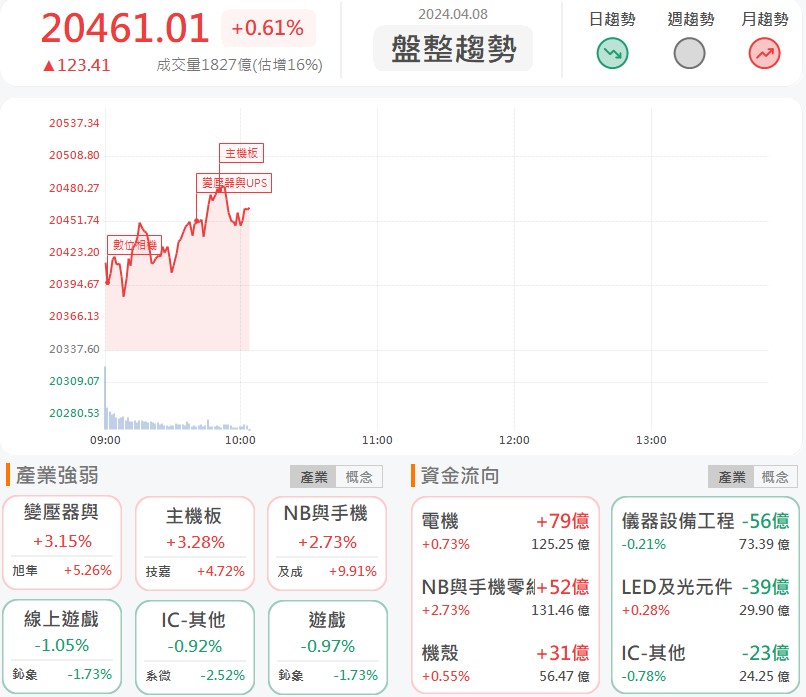The width and height of the screenshot is (806, 697).
Task: Click the LED及光元件 -39億 outflow row
Action: (x=705, y=598)
